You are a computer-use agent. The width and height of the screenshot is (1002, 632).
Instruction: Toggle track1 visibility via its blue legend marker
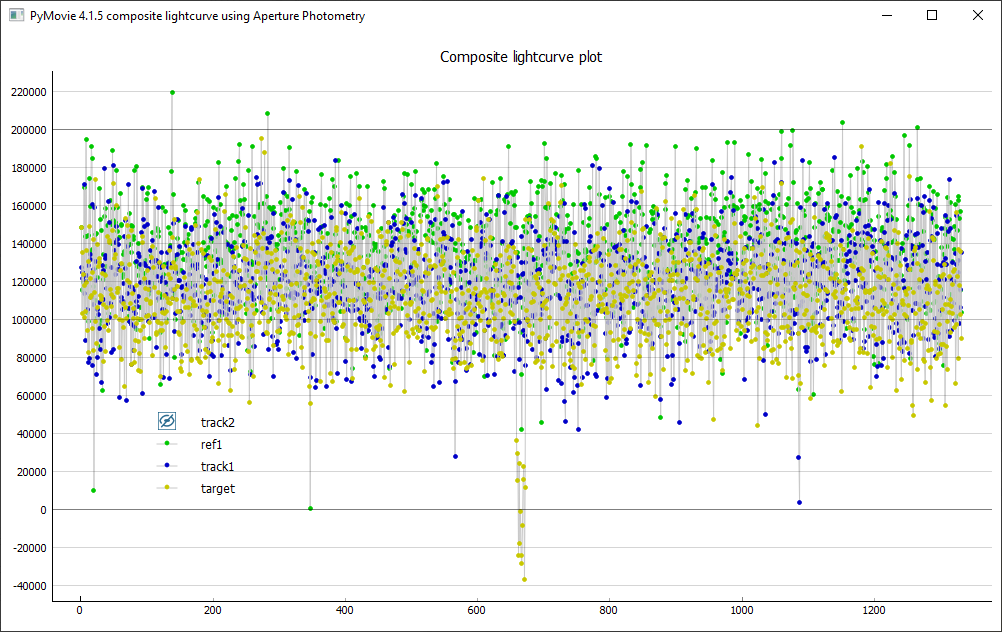[167, 466]
